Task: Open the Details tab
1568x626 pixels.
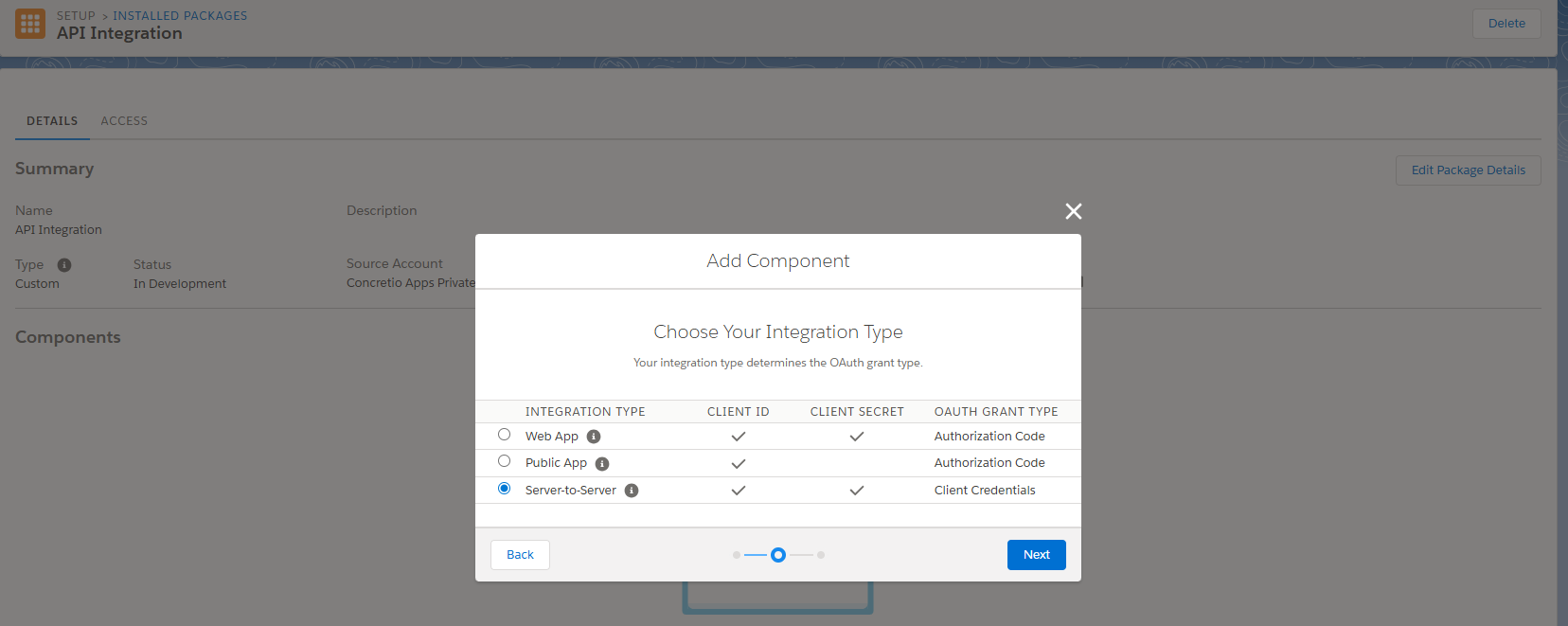Action: 52,121
